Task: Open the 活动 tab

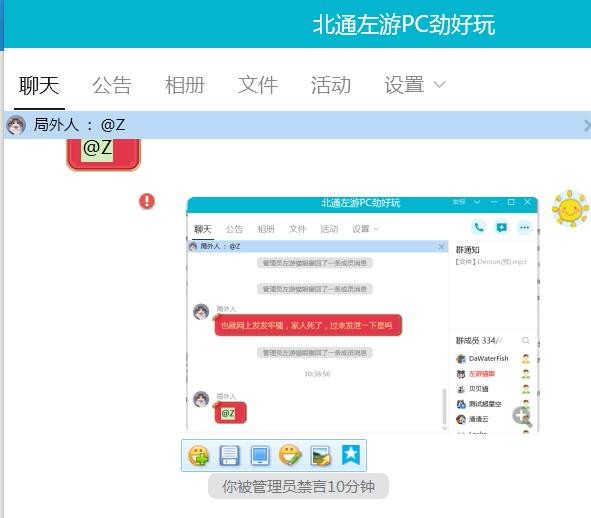Action: (x=331, y=85)
